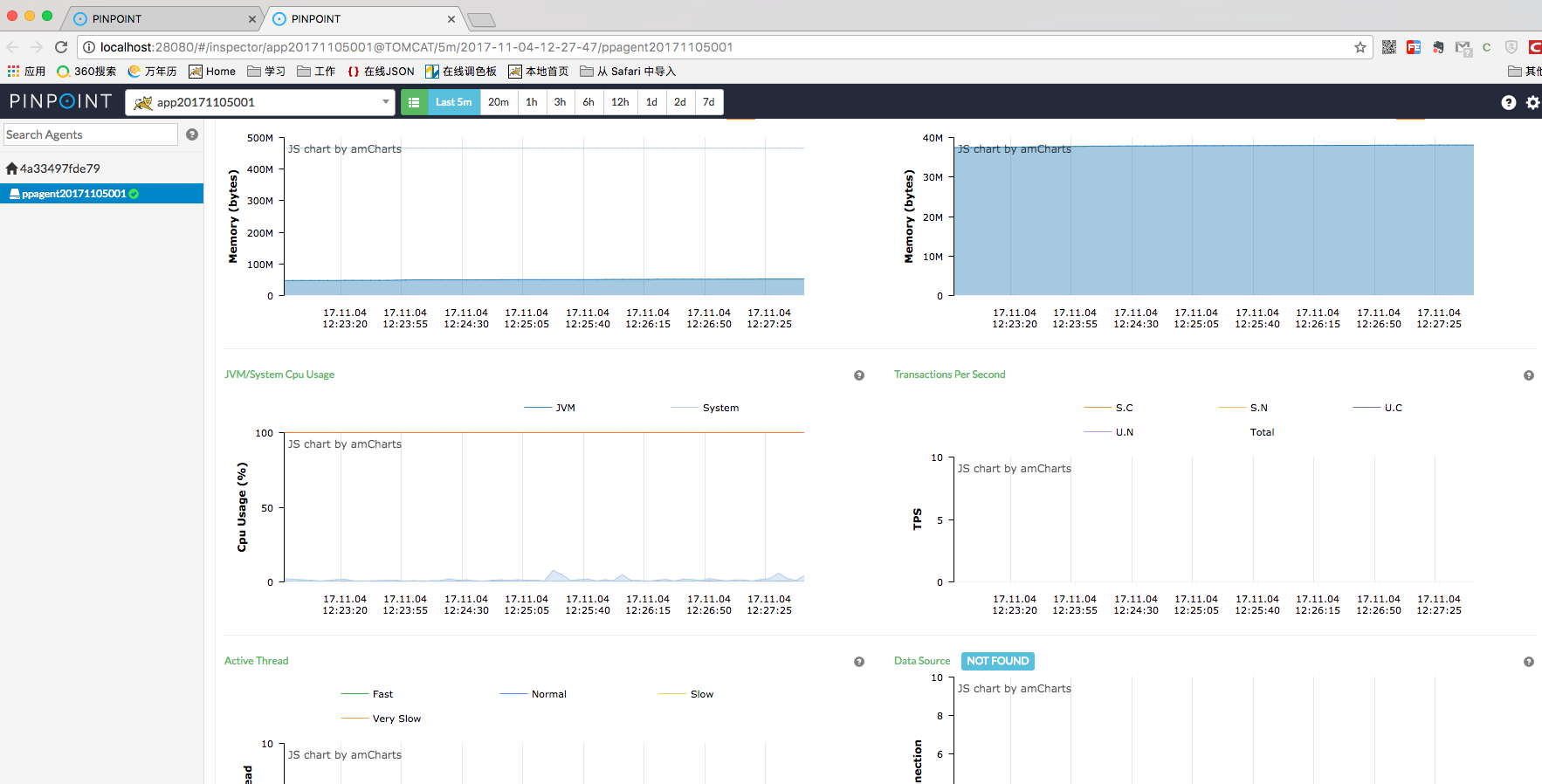Toggle the Very Slow series in thread legend

click(x=382, y=719)
